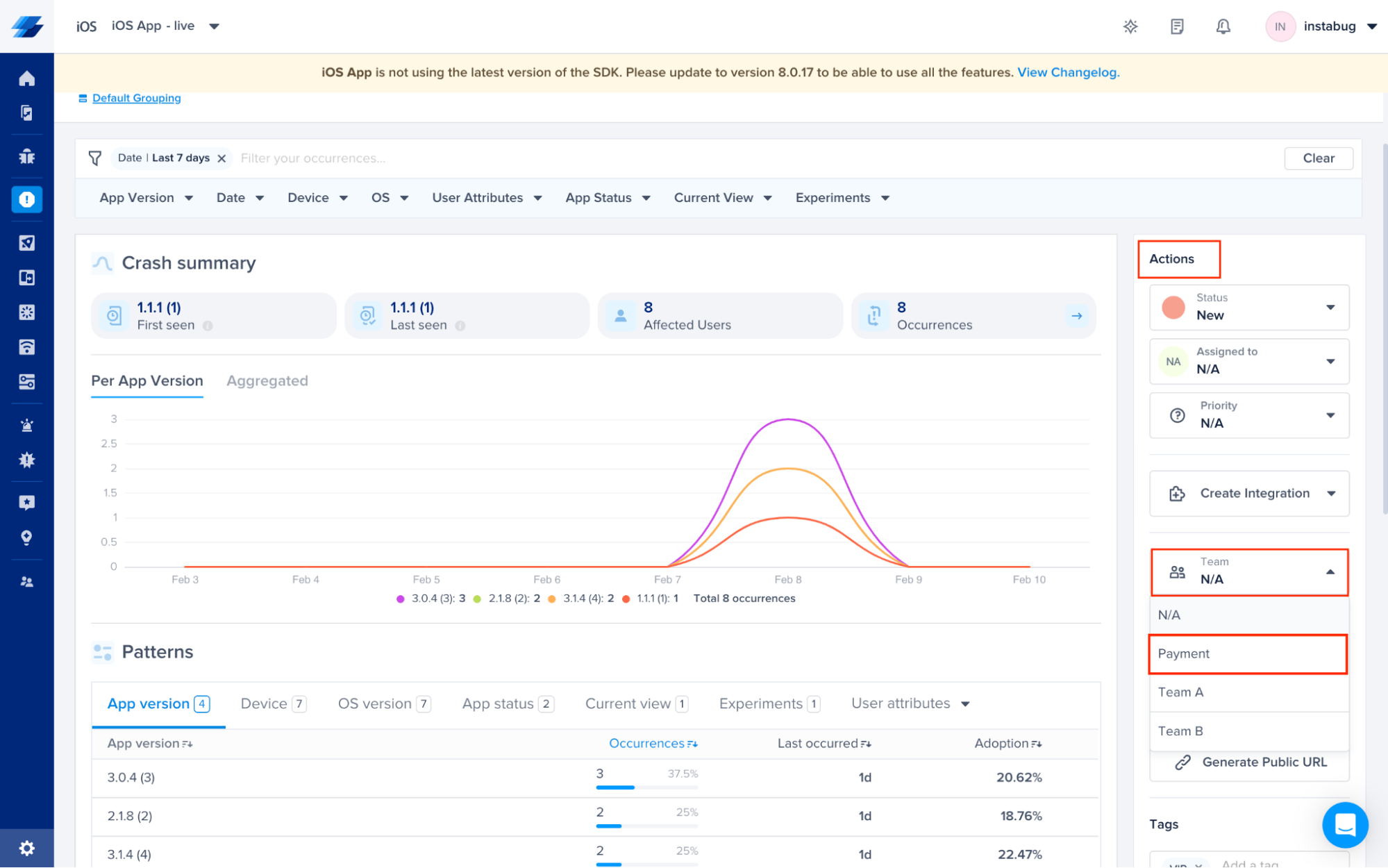Click the Last seen info icon
1388x868 pixels.
coord(460,326)
